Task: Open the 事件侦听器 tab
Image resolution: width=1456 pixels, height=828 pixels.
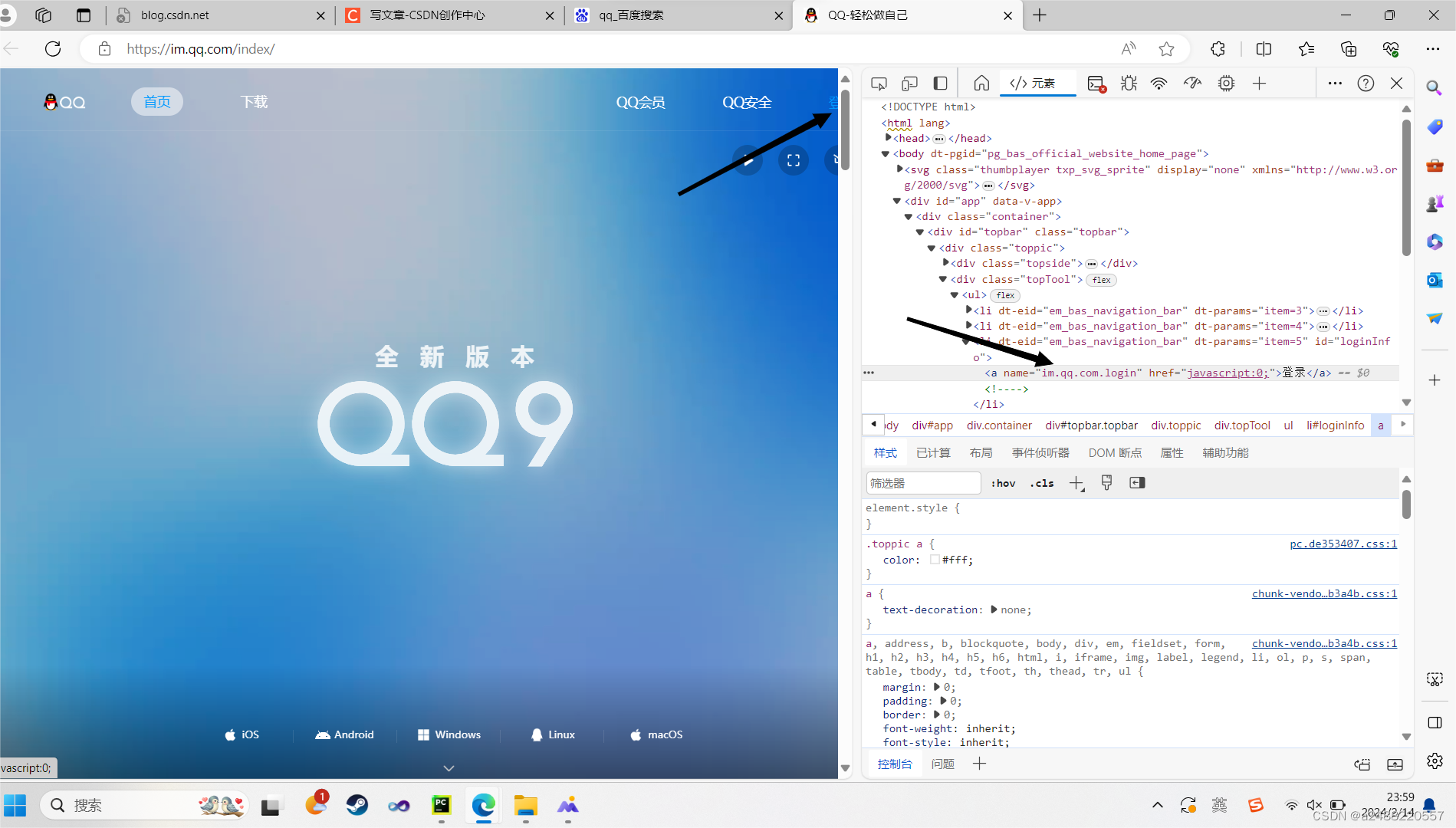Action: pyautogui.click(x=1040, y=453)
